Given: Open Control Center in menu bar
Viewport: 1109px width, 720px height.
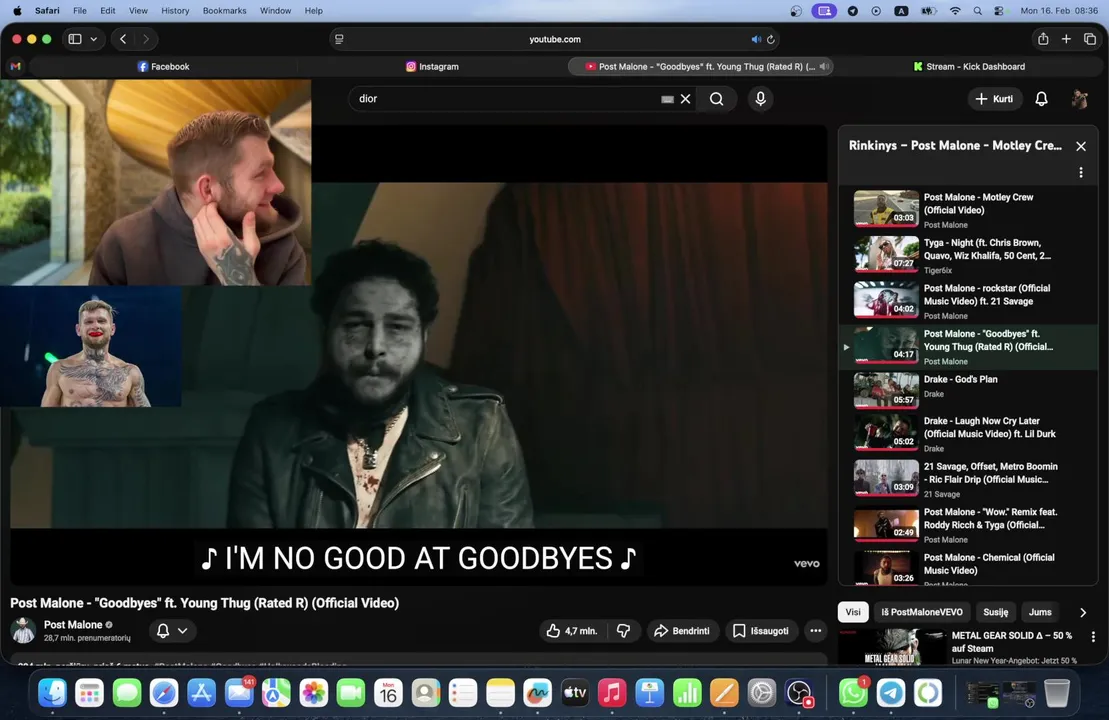Looking at the screenshot, I should coord(999,11).
